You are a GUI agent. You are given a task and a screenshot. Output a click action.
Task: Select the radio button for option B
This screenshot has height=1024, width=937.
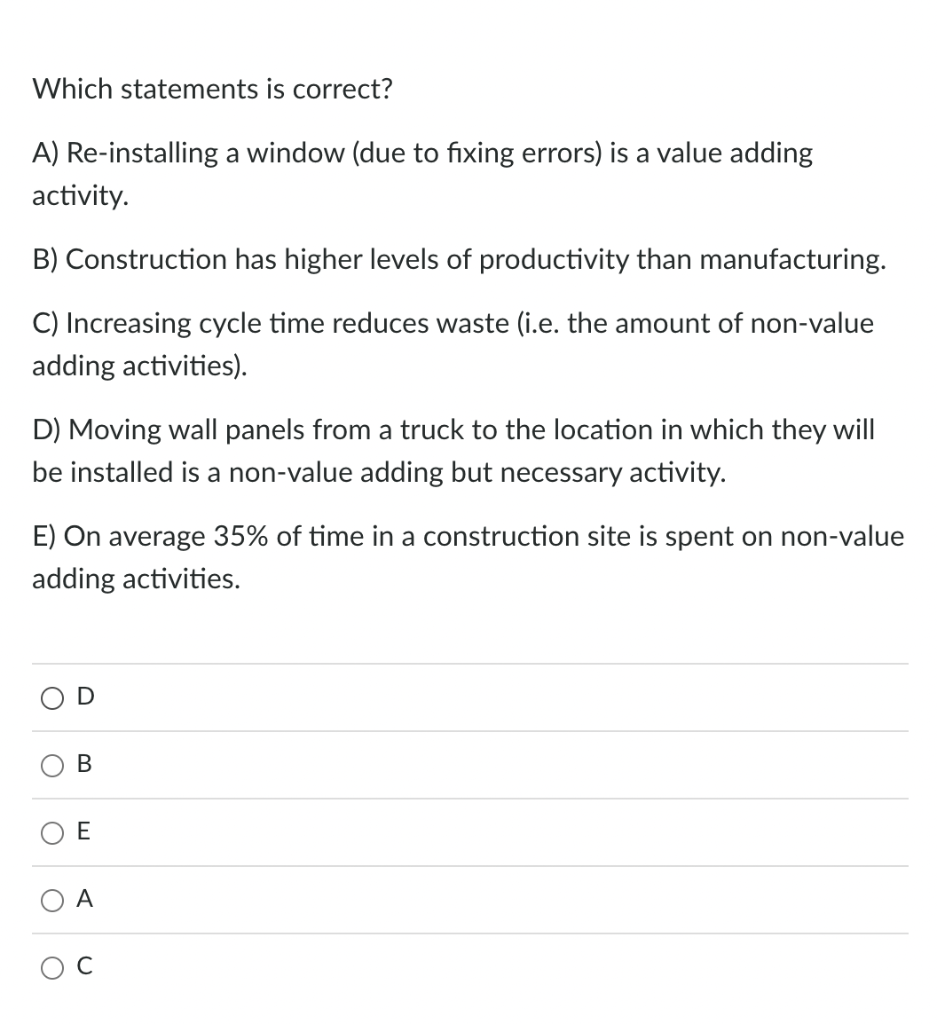click(x=51, y=765)
